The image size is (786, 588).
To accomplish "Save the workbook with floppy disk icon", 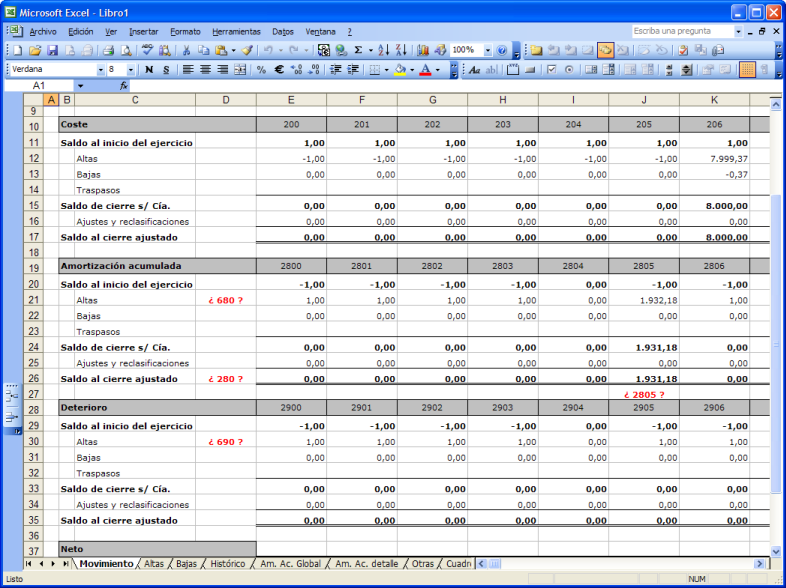I will 52,50.
